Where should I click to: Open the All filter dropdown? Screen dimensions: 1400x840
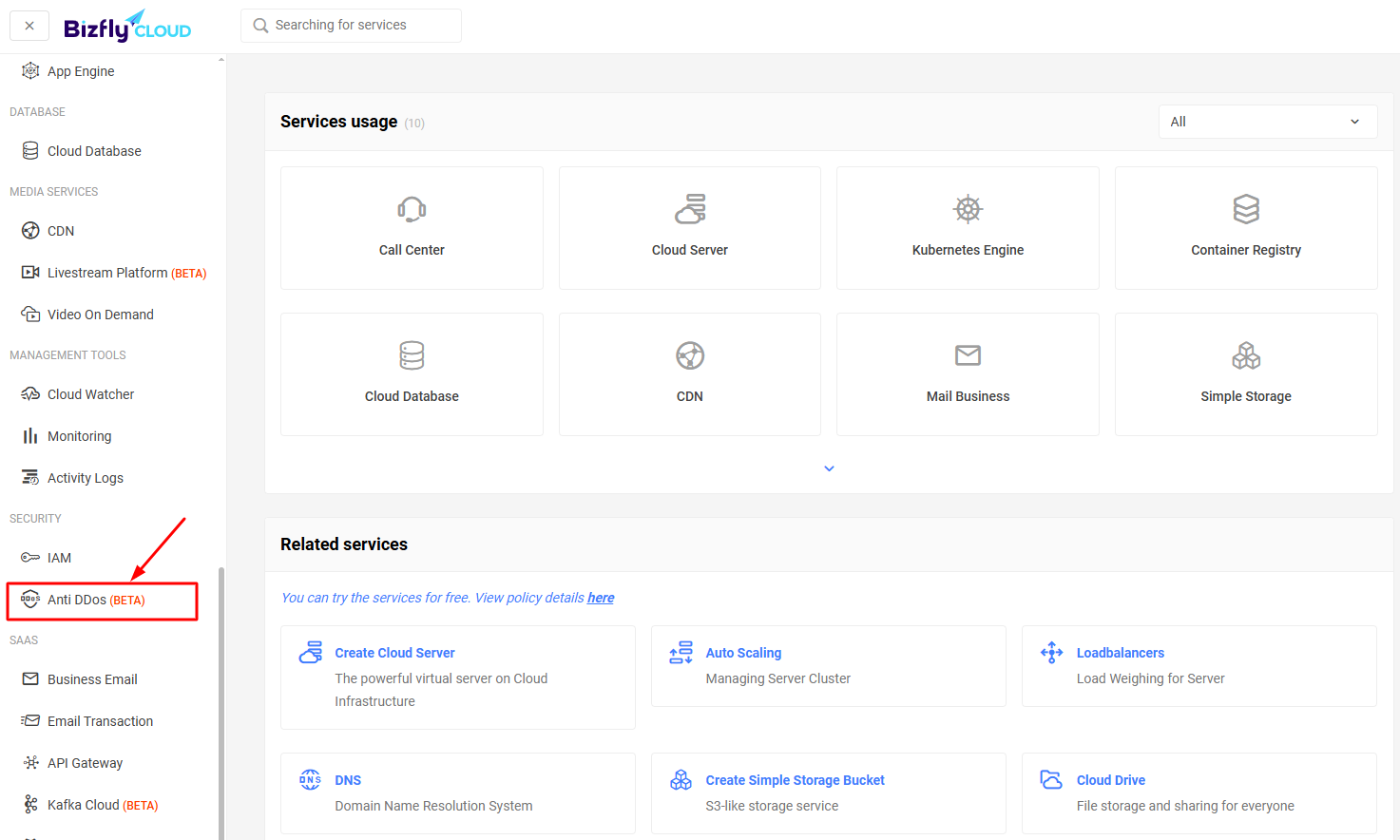click(1268, 122)
